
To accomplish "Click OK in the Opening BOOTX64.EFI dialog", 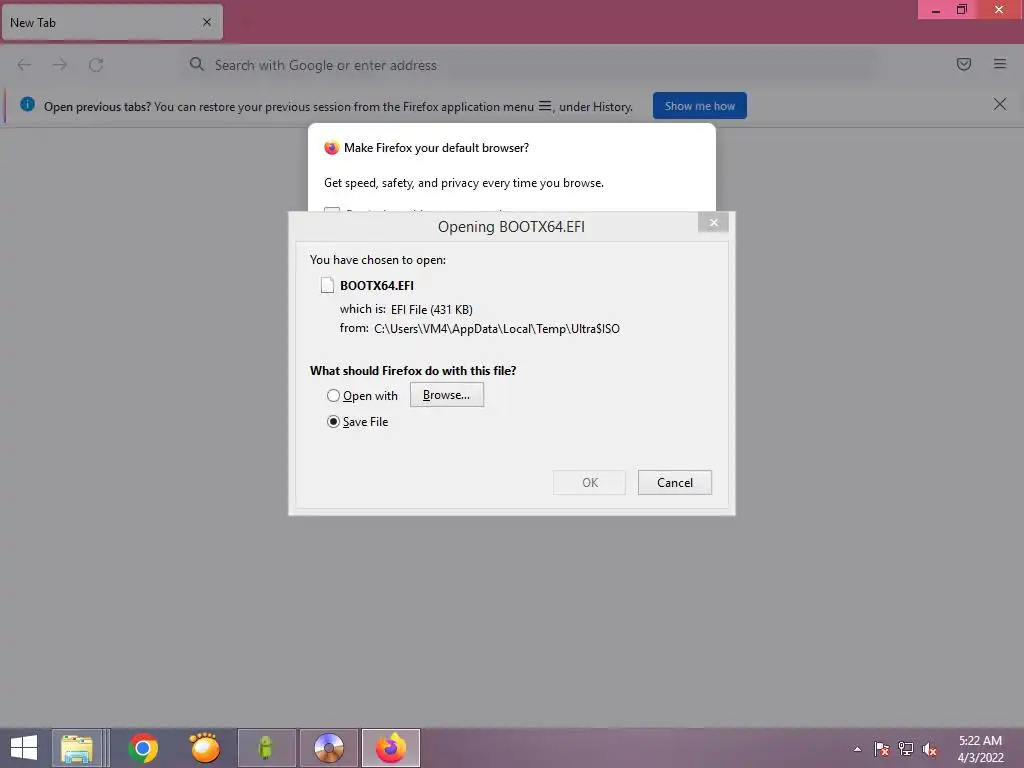I will click(x=590, y=483).
